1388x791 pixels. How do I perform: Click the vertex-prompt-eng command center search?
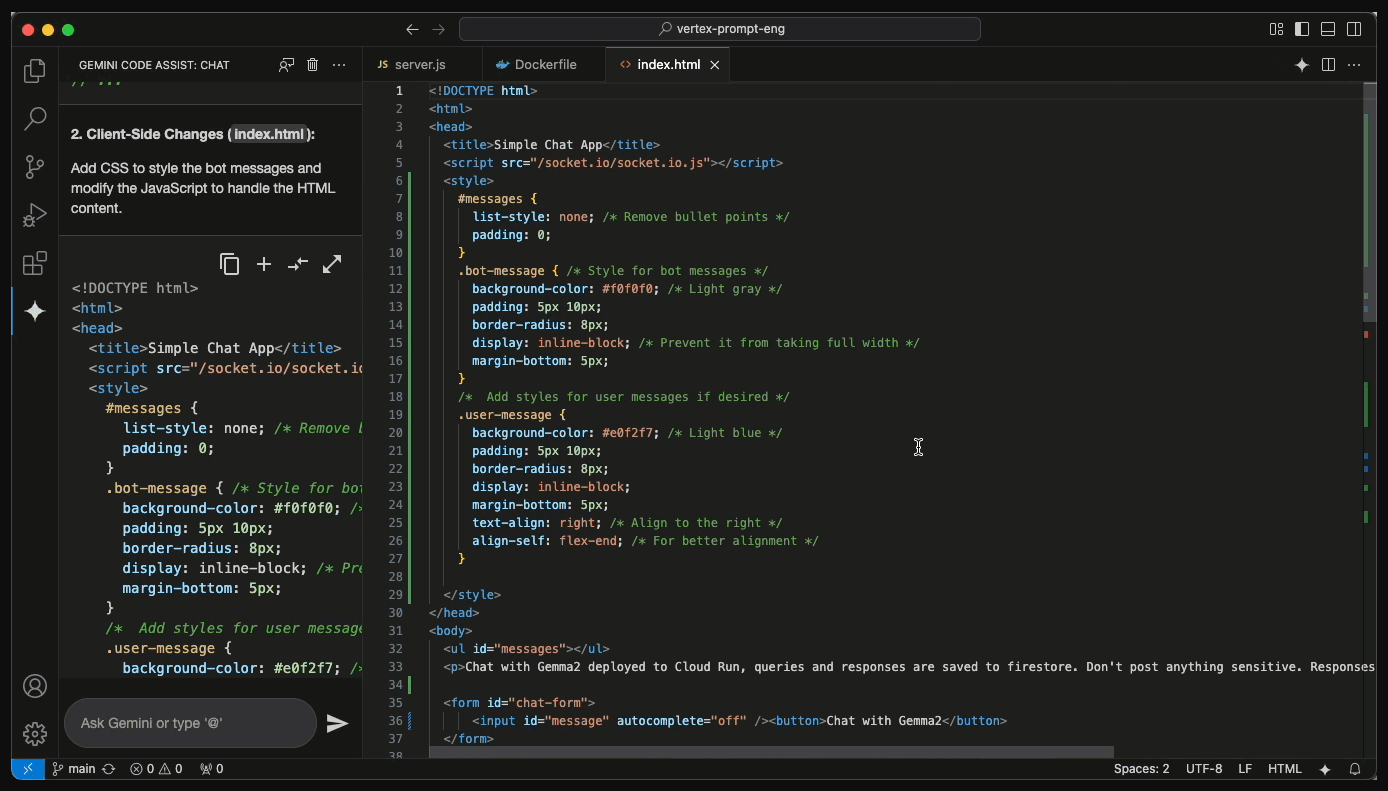[x=720, y=29]
